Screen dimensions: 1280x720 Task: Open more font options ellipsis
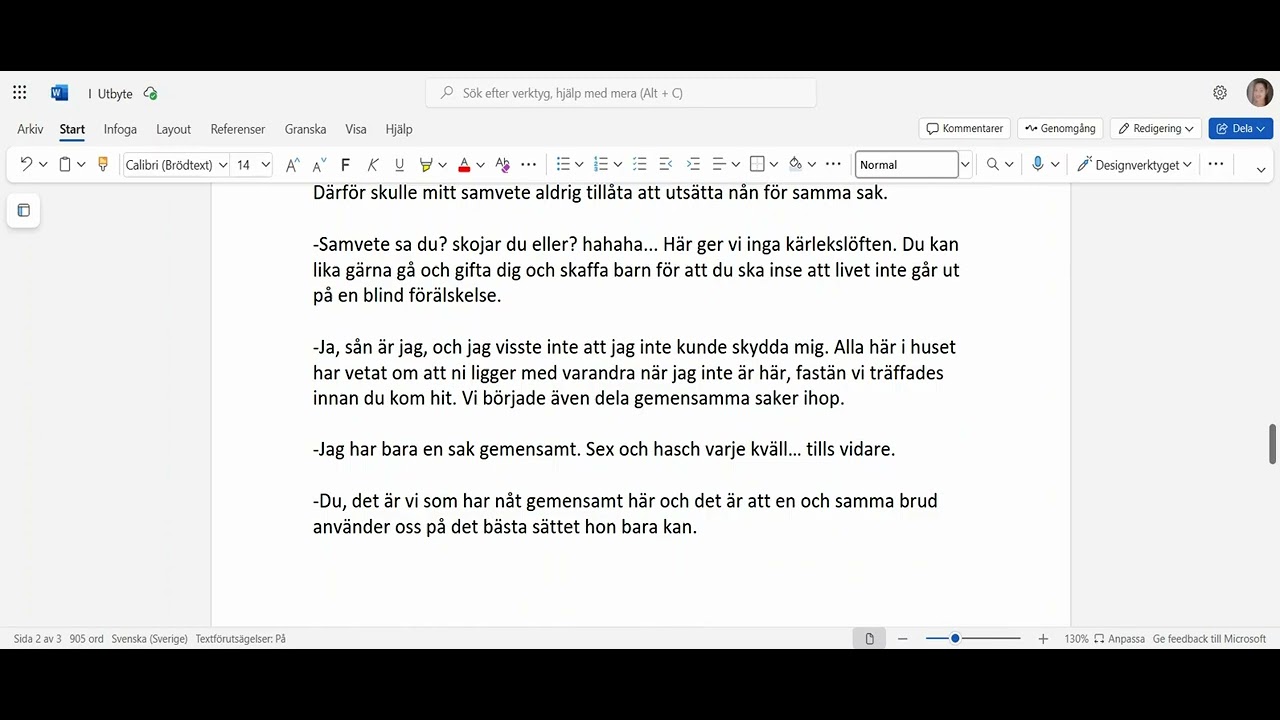pos(529,165)
